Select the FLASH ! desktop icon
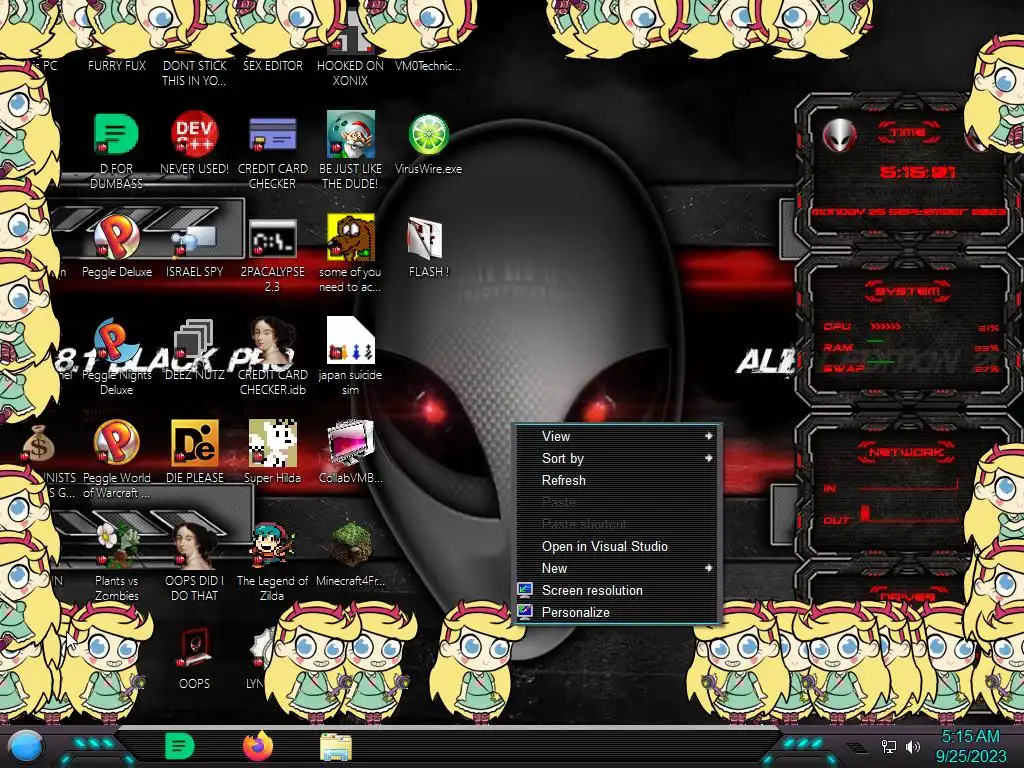This screenshot has width=1024, height=768. click(425, 238)
